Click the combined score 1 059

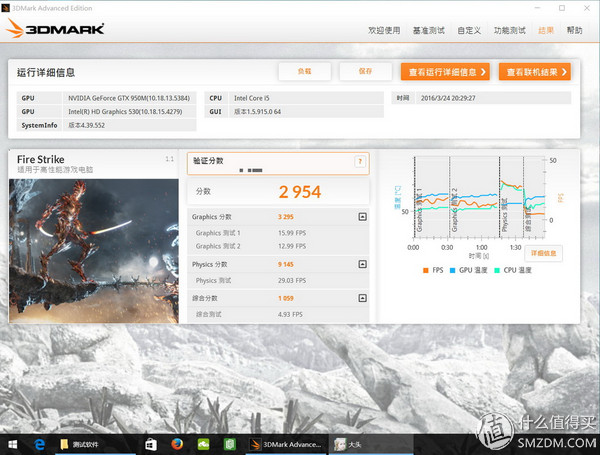[x=285, y=298]
